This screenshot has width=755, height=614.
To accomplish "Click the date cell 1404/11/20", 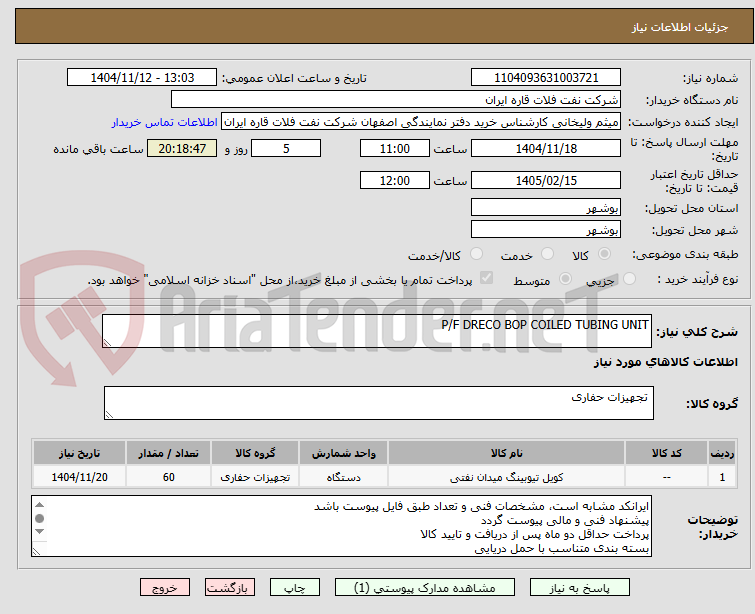I will 79,477.
